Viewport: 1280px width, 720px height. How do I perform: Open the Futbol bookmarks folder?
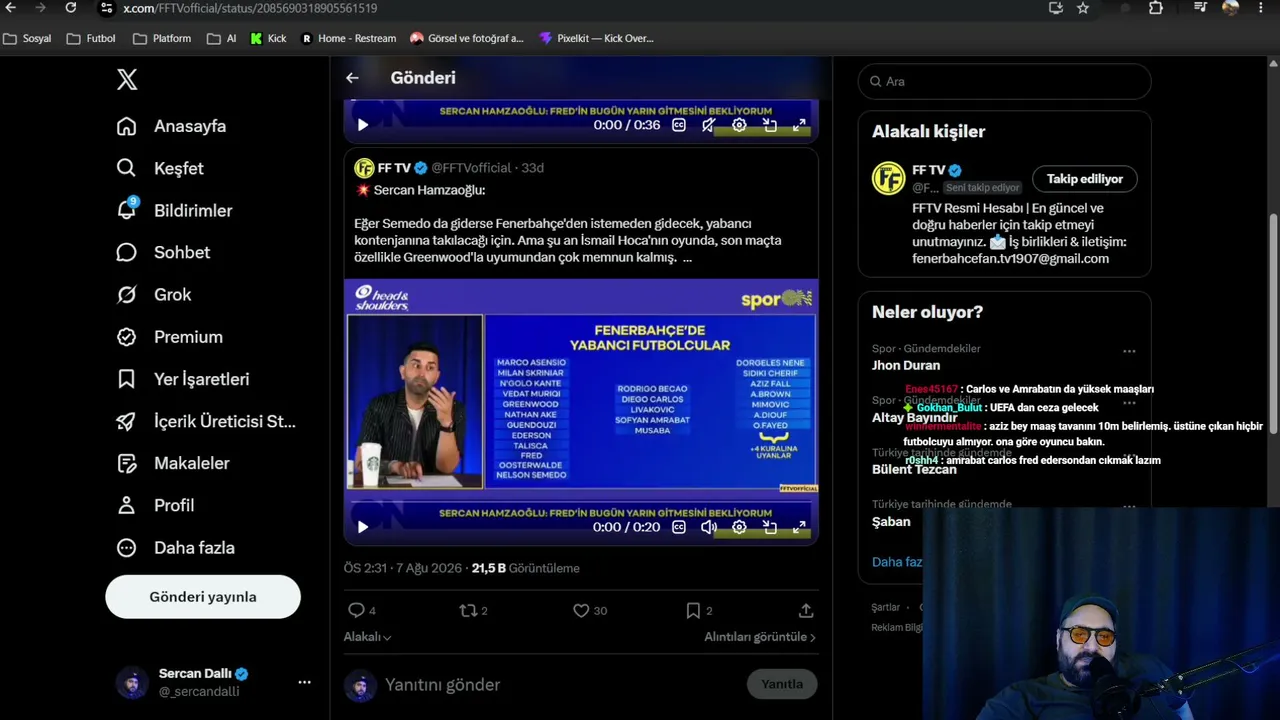pos(91,38)
